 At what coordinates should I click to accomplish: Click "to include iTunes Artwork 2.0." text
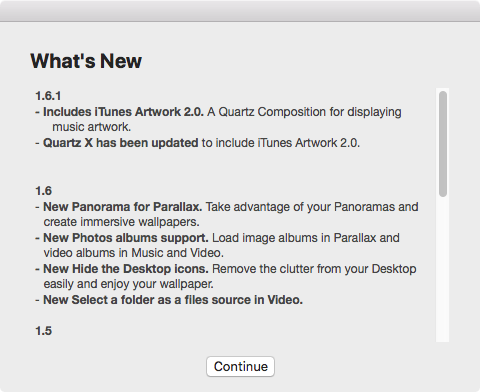pyautogui.click(x=281, y=143)
